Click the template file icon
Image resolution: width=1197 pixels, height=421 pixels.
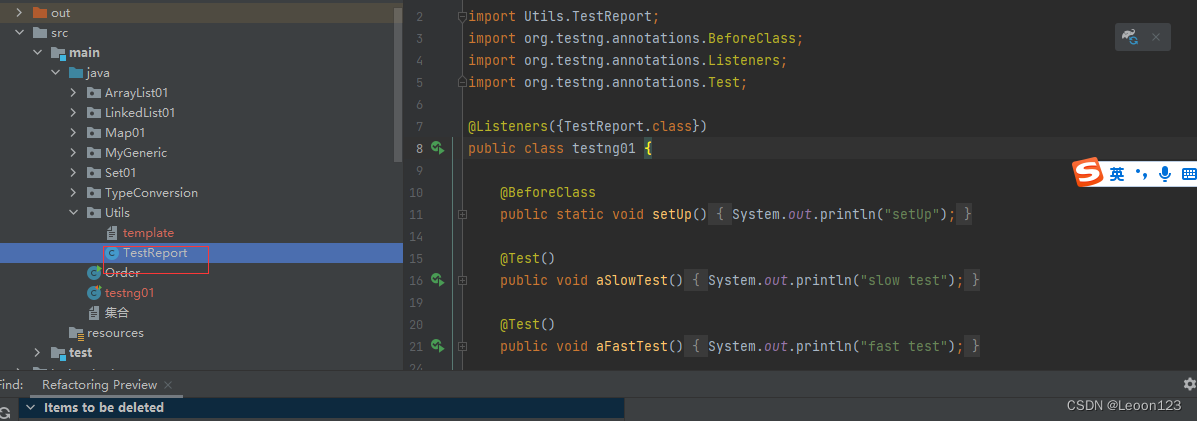[112, 232]
